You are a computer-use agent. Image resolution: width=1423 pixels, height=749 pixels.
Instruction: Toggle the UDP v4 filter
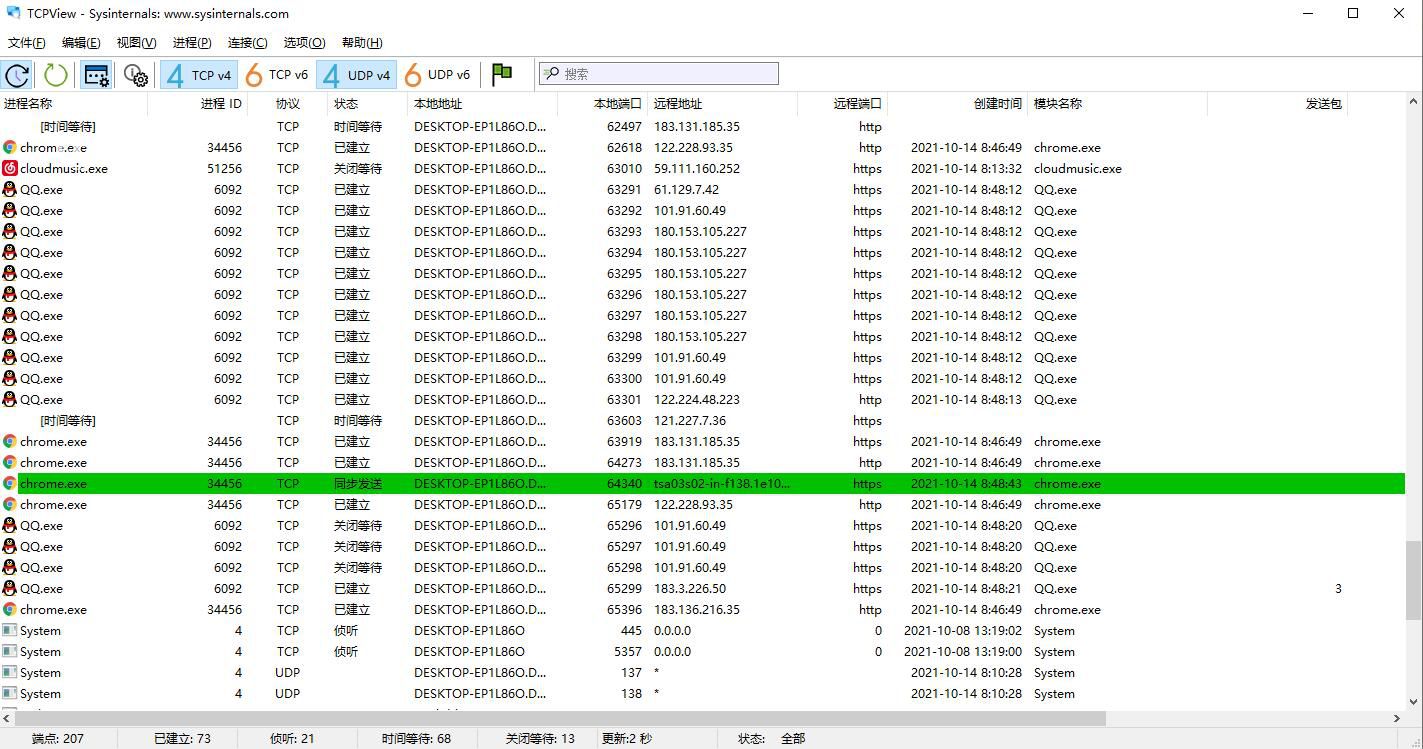357,75
